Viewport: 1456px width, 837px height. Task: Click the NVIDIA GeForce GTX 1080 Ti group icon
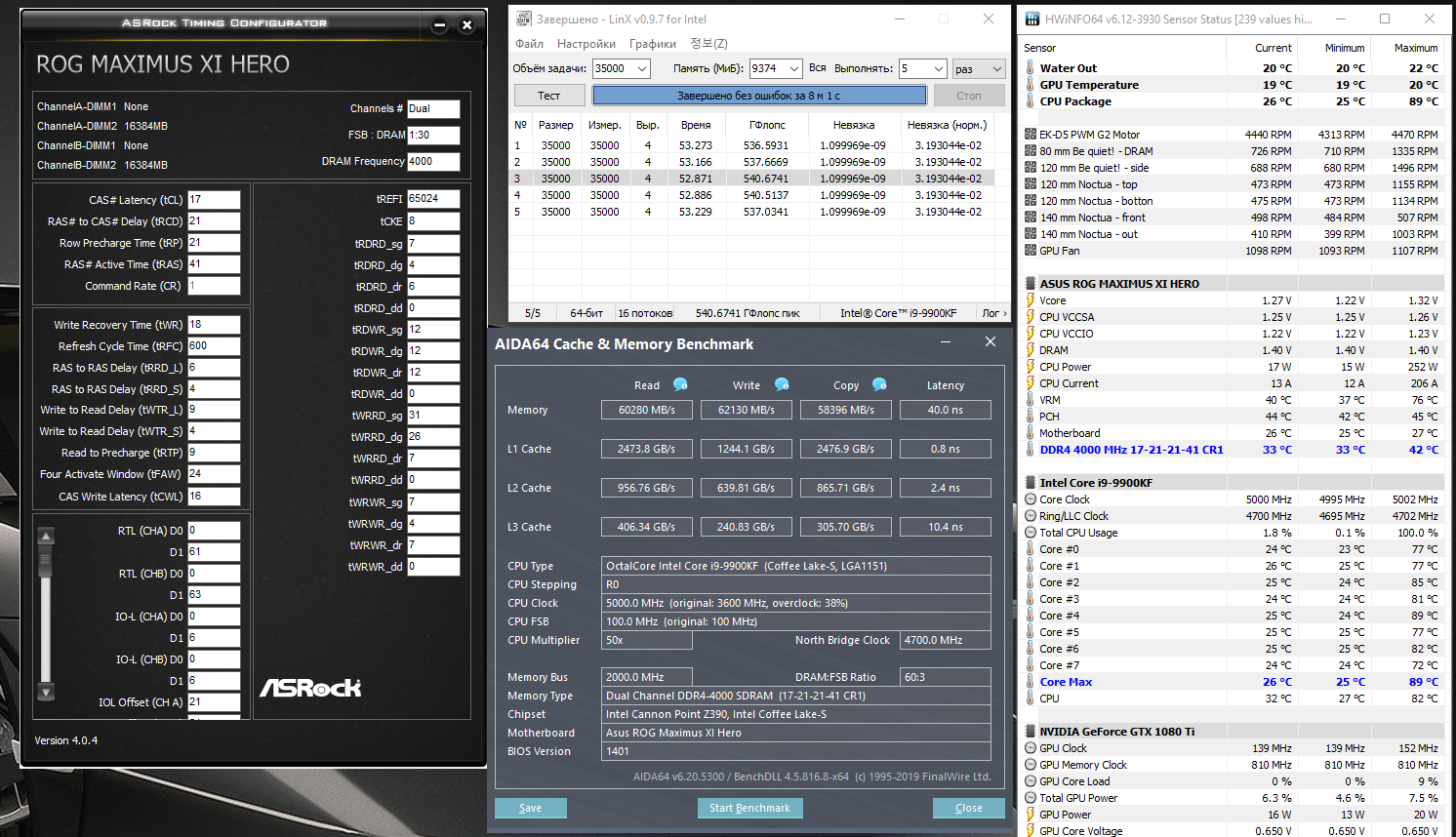pos(1031,732)
